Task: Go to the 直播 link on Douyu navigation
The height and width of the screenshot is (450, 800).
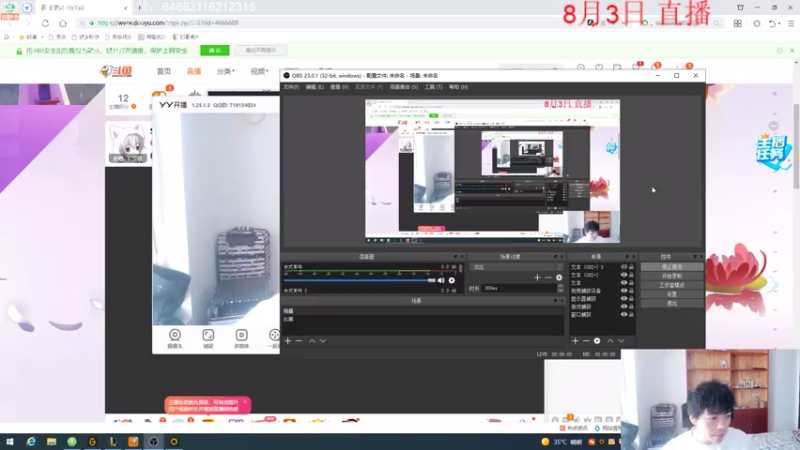Action: tap(194, 71)
